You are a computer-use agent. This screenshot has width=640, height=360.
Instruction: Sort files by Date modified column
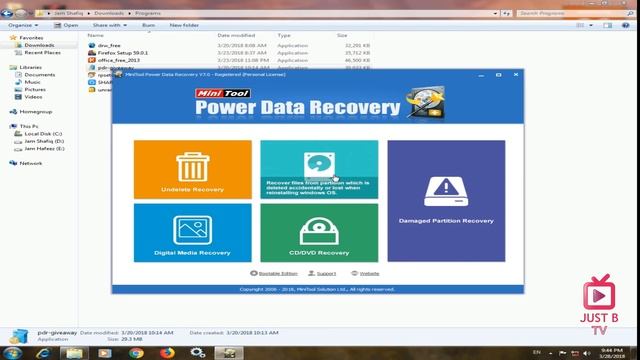tap(236, 36)
